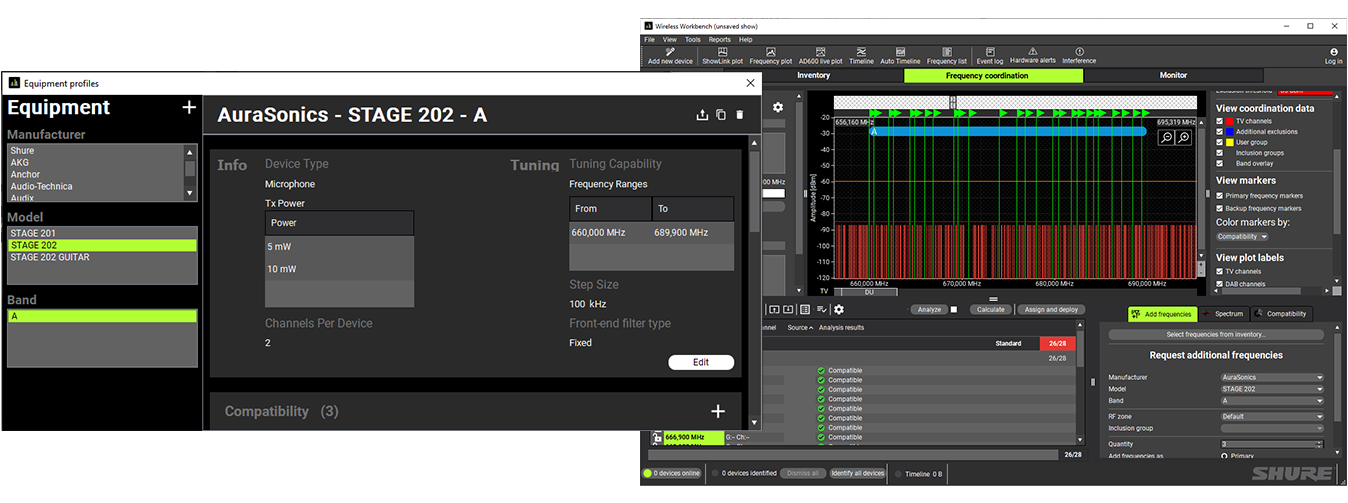Click the Add new device toolbar icon

[669, 52]
